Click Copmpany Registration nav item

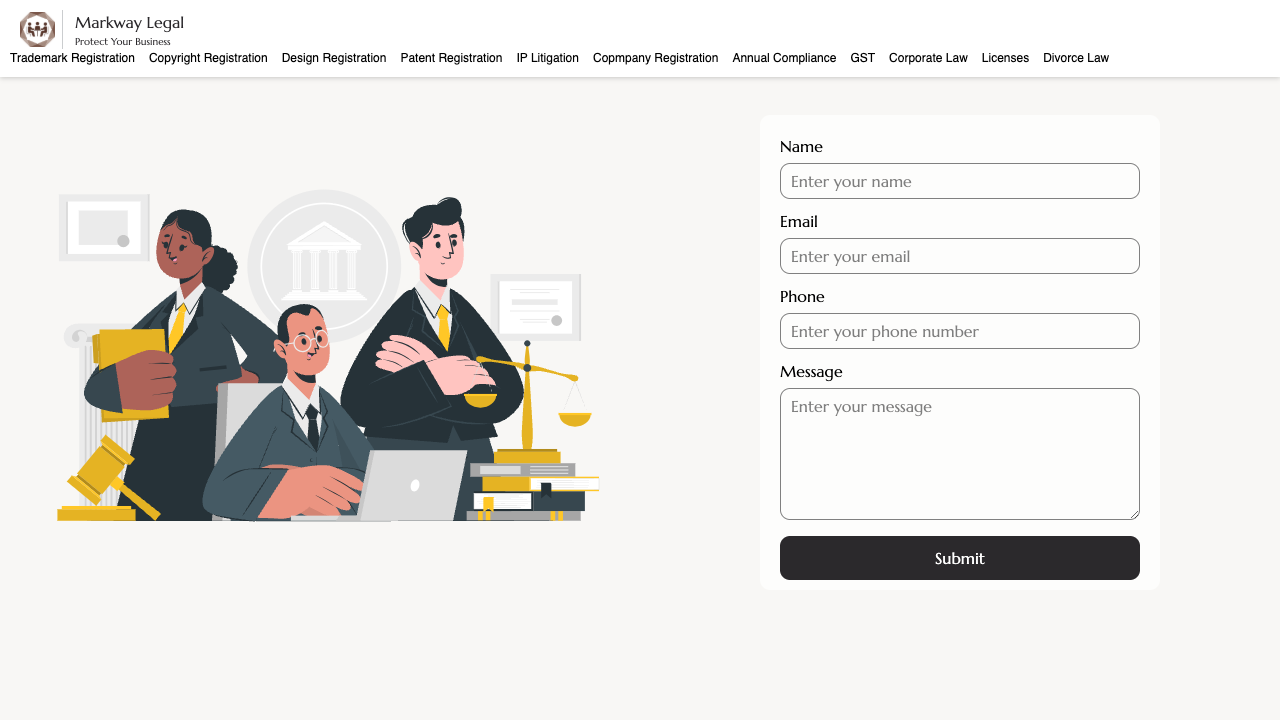[655, 58]
